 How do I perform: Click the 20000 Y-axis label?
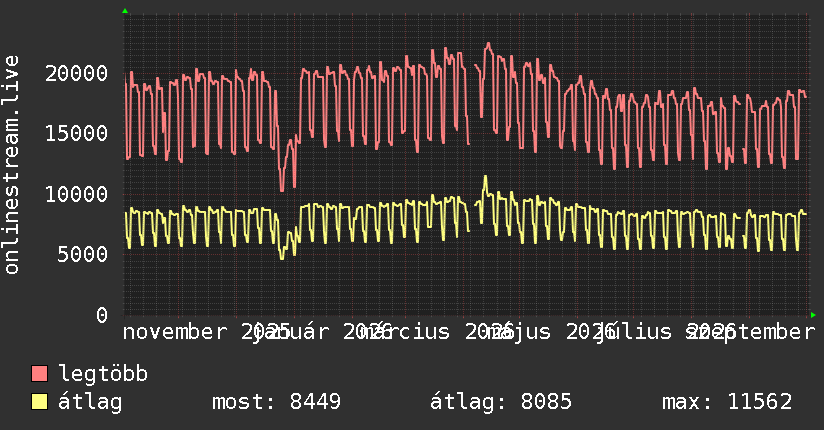[77, 73]
